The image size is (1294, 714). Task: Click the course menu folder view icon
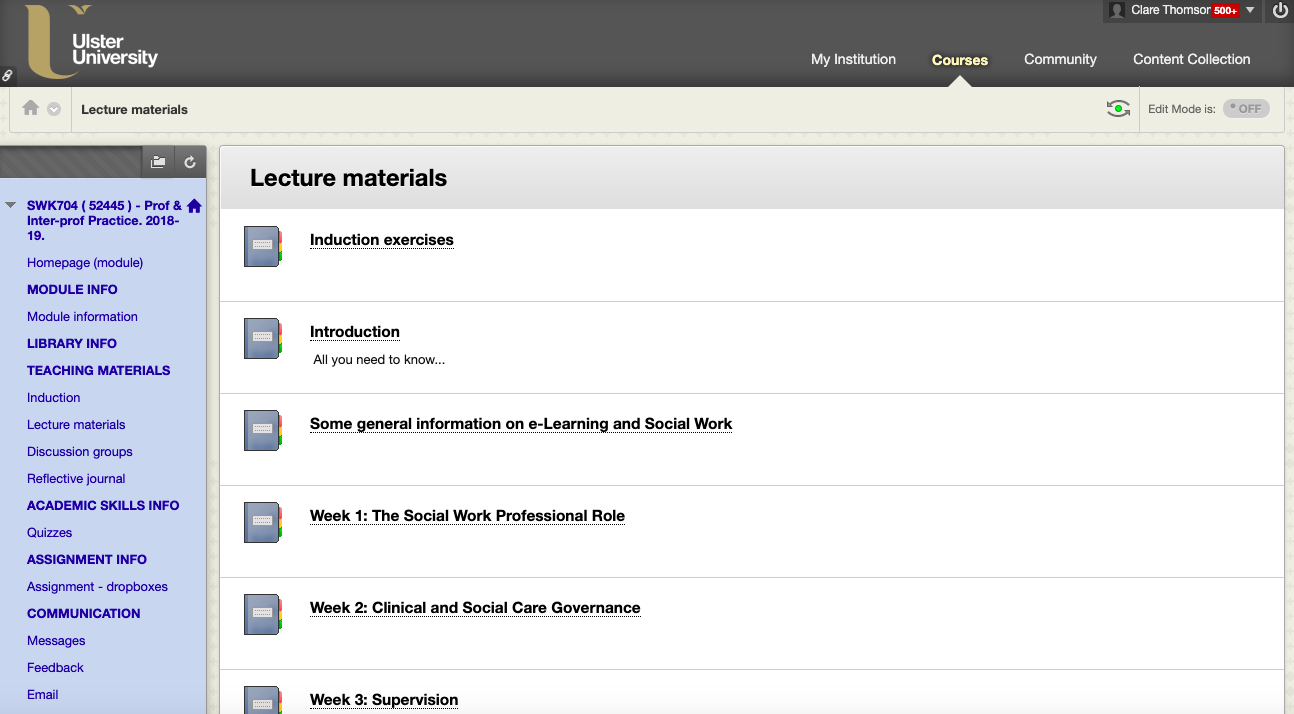click(158, 161)
